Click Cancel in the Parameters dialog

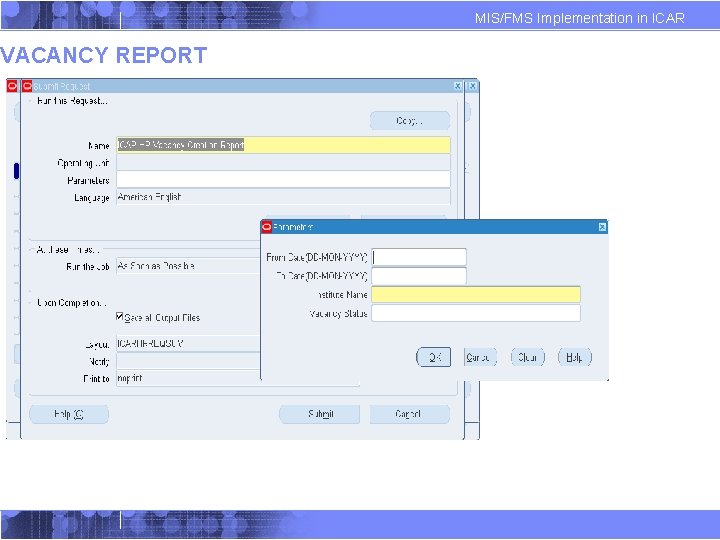pos(480,357)
